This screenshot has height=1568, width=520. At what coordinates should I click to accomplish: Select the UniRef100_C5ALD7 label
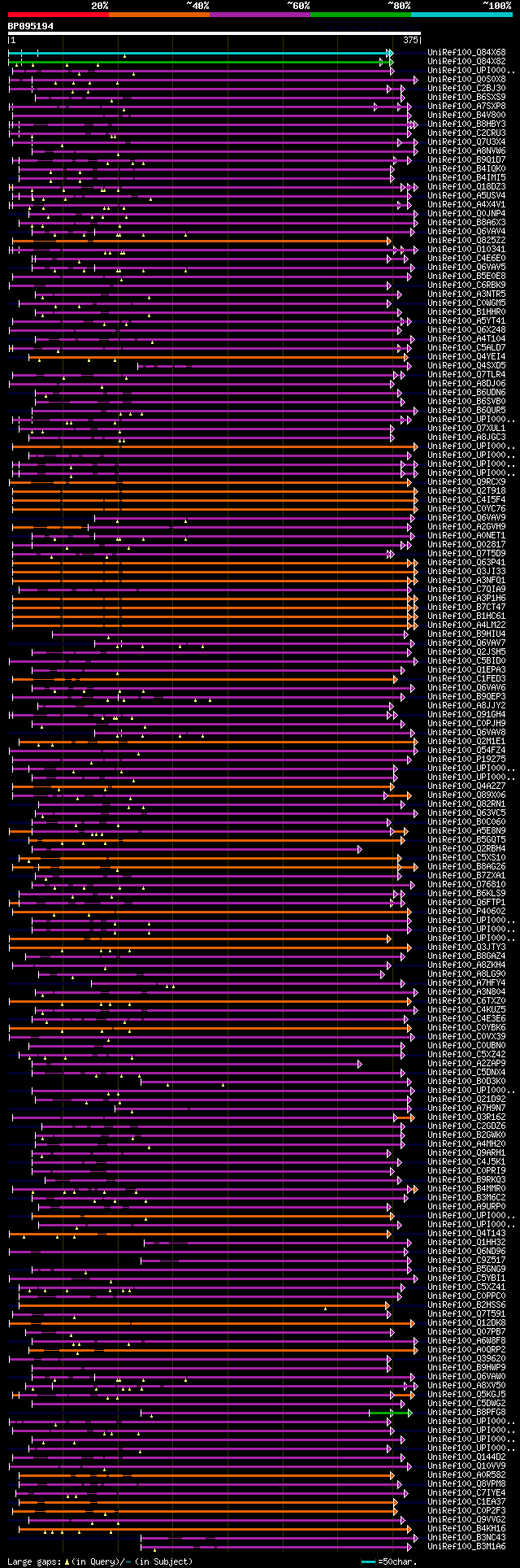466,348
